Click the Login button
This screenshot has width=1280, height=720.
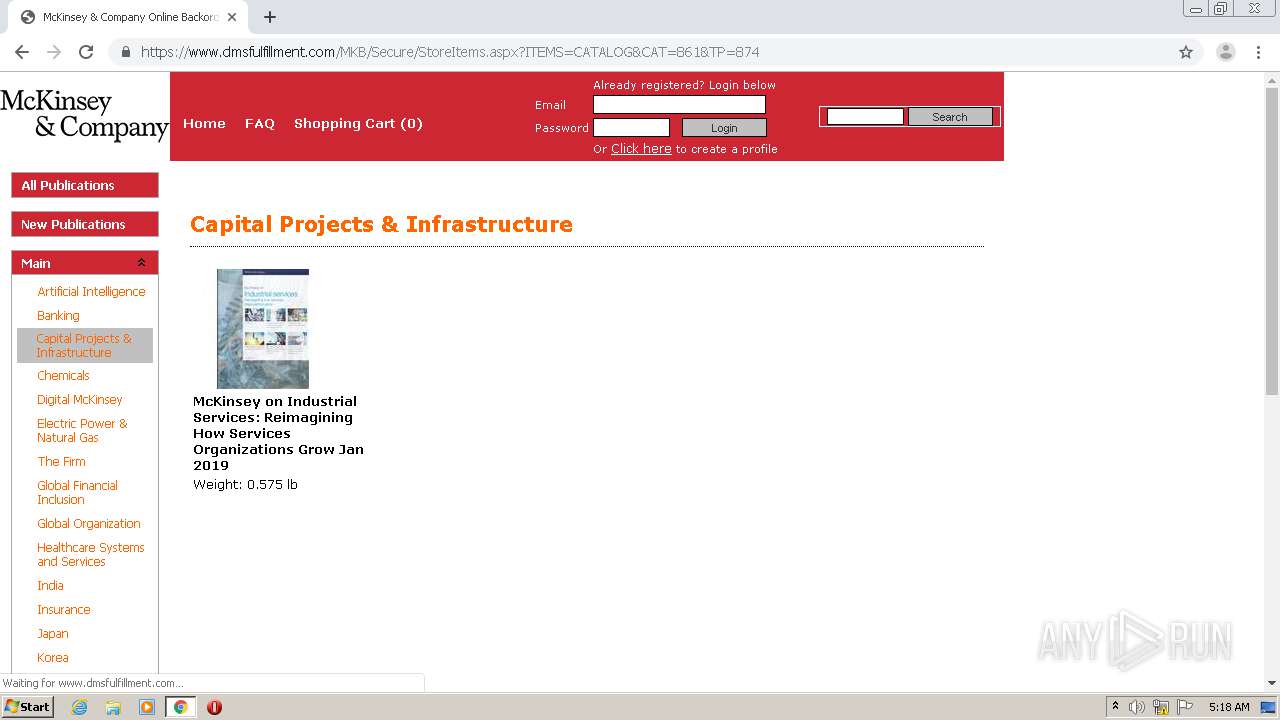724,127
